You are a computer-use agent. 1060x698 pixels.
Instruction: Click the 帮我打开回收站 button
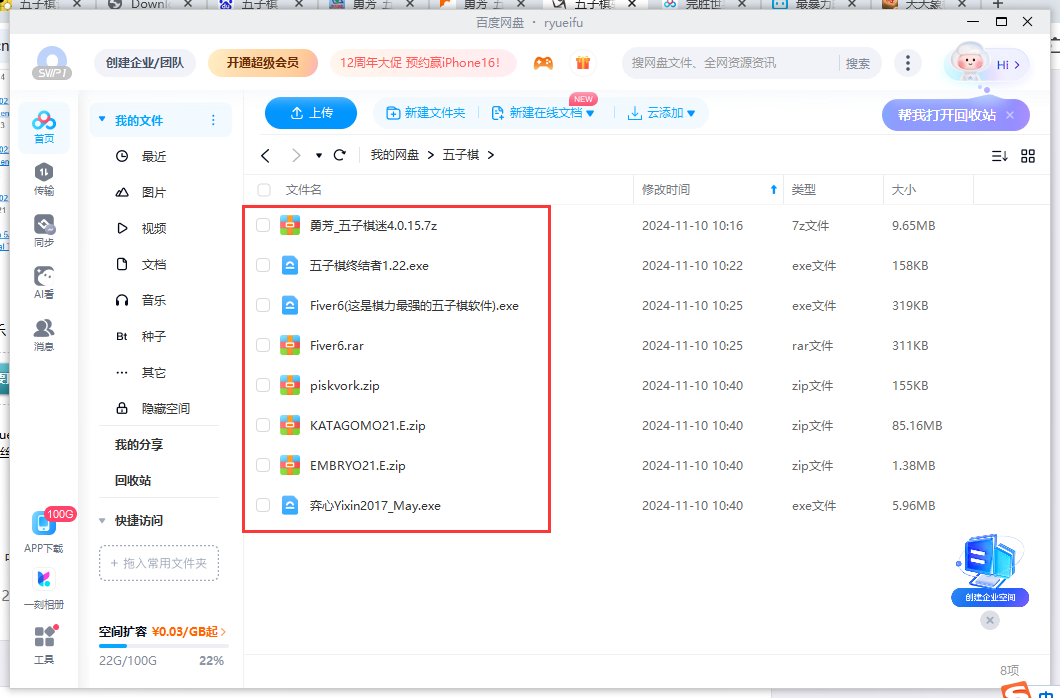pos(946,115)
